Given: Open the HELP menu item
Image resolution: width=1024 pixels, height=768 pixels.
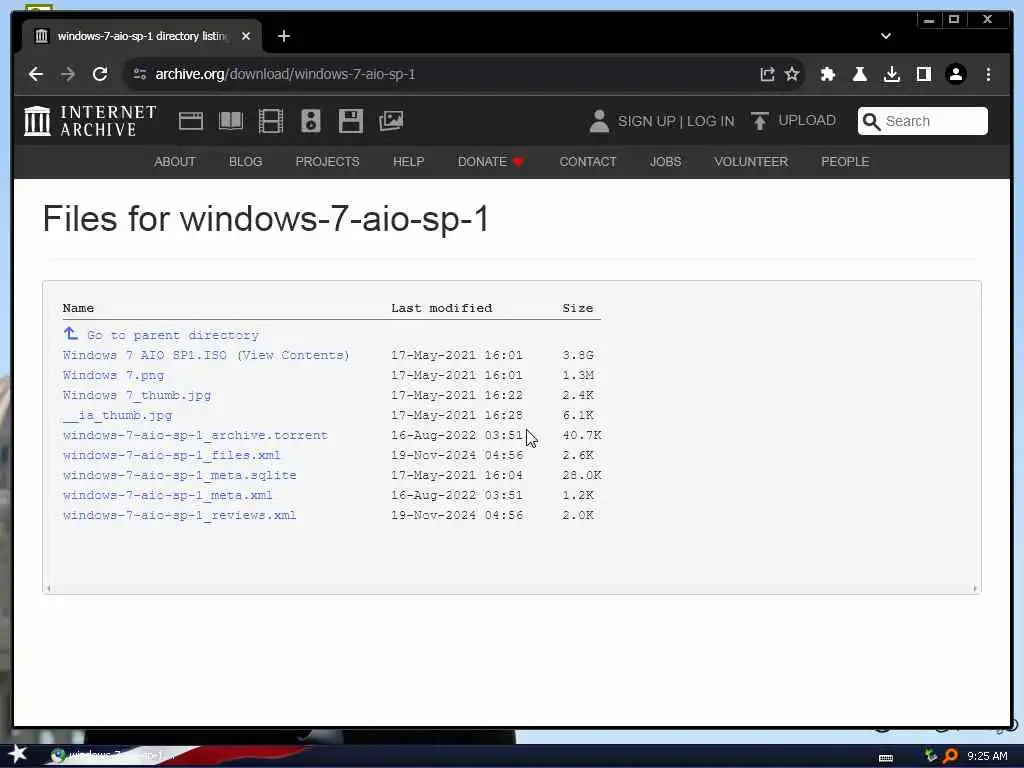Looking at the screenshot, I should click(408, 161).
